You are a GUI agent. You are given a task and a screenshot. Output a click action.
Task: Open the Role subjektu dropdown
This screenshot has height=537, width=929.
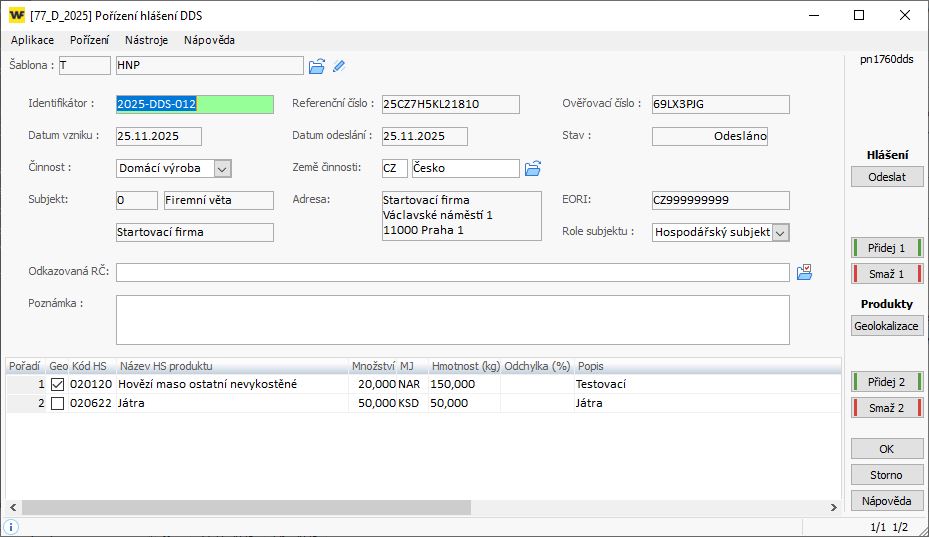(x=780, y=232)
